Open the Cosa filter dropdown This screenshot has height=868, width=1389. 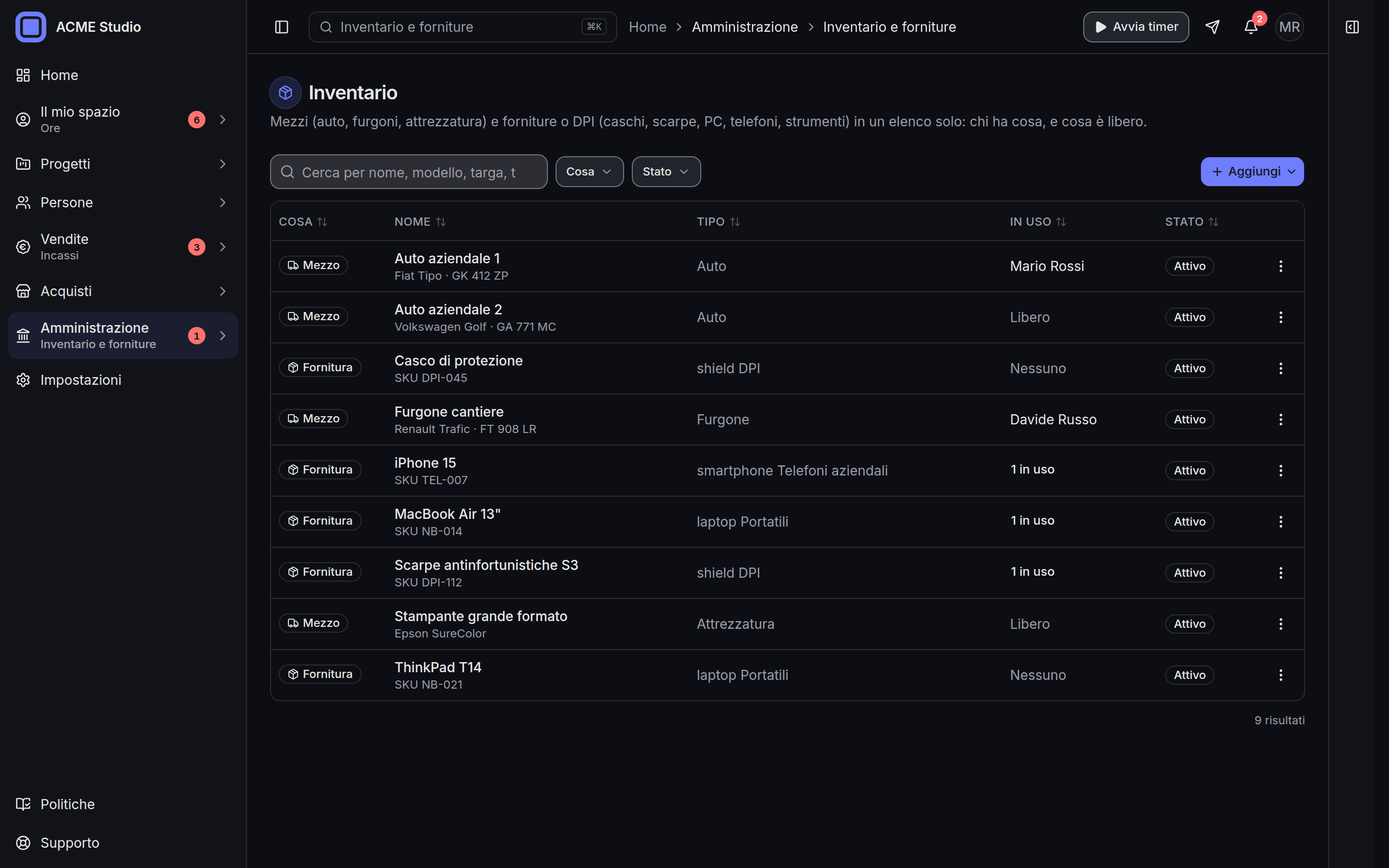pos(589,172)
